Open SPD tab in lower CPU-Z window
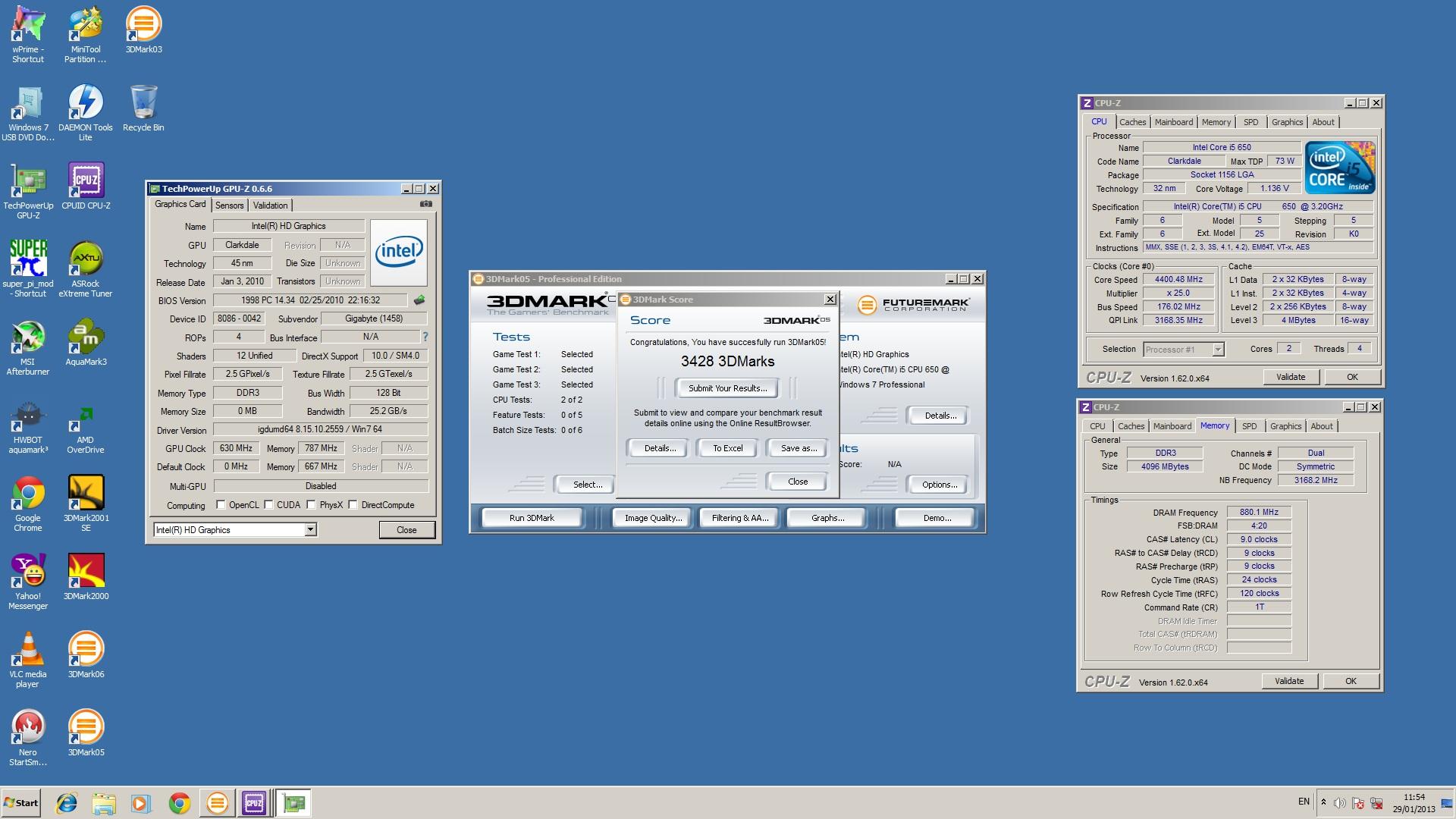Viewport: 1456px width, 819px height. pos(1249,426)
